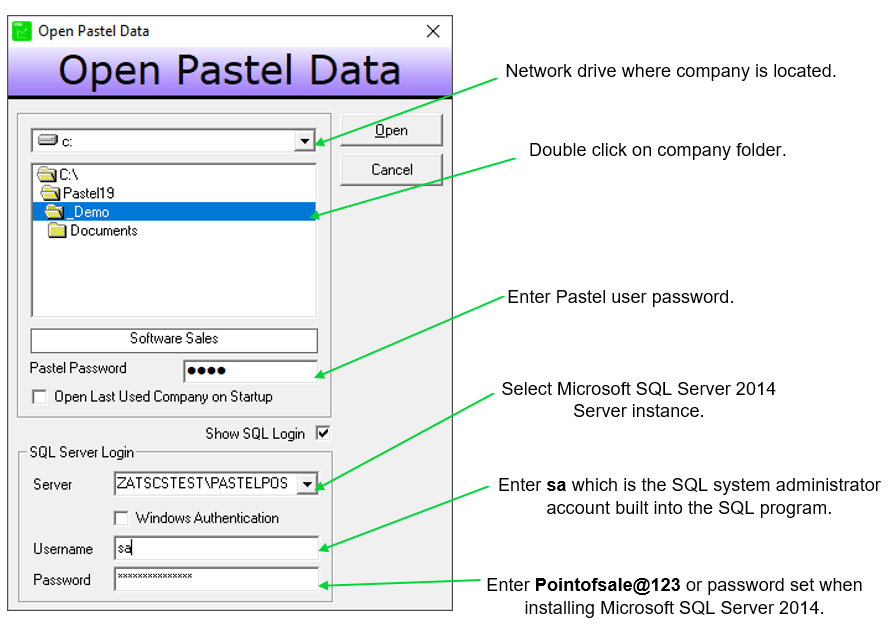Image resolution: width=893 pixels, height=629 pixels.
Task: Click the Username field containing sa
Action: coord(216,548)
